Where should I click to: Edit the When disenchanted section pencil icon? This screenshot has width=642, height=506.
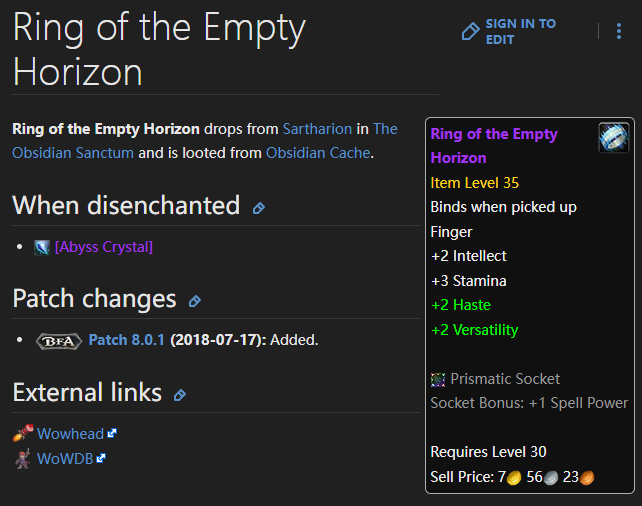pos(259,208)
